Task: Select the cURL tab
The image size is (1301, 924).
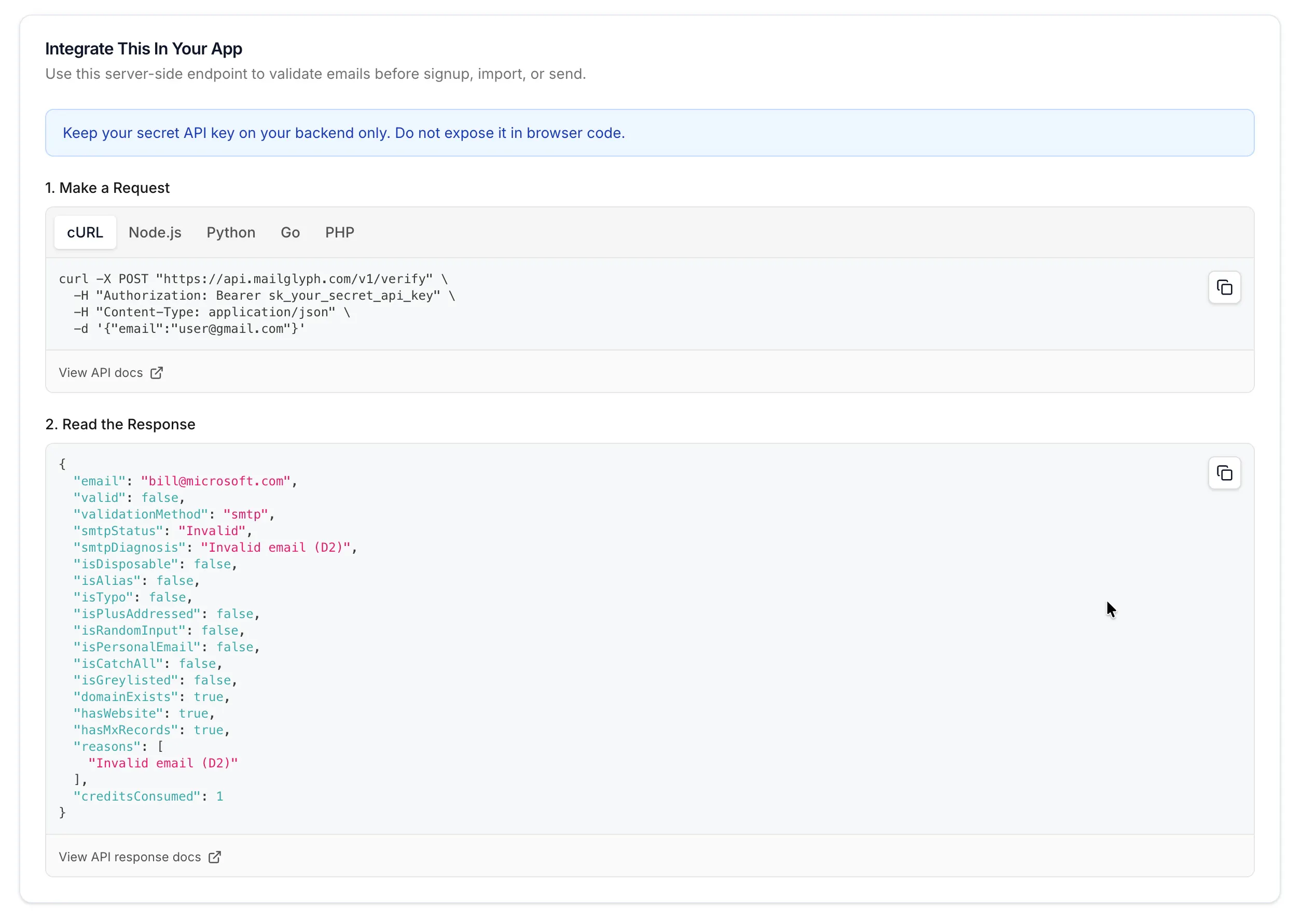Action: pyautogui.click(x=86, y=232)
